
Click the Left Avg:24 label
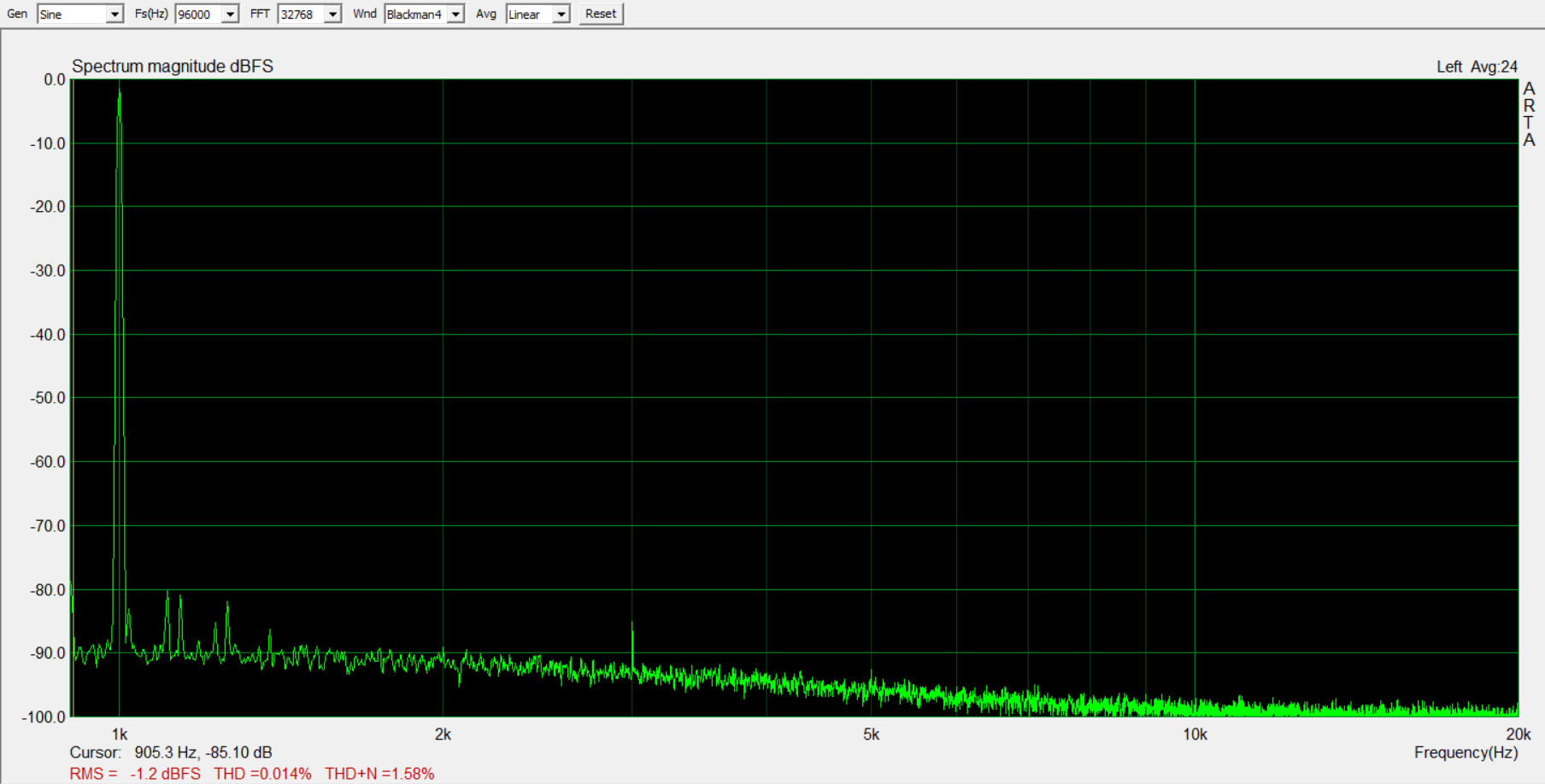click(x=1477, y=67)
